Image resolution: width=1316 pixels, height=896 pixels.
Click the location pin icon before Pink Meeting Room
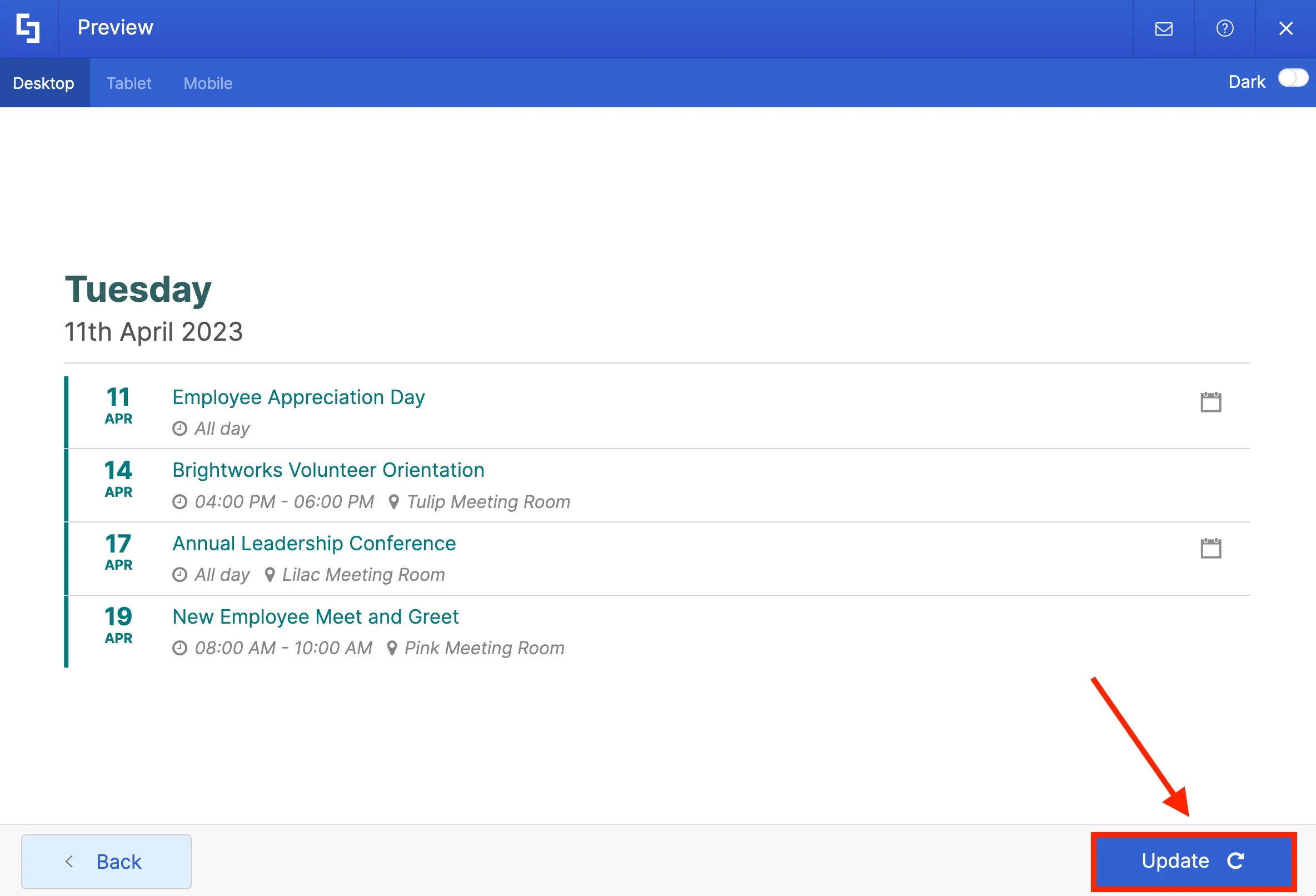click(392, 648)
